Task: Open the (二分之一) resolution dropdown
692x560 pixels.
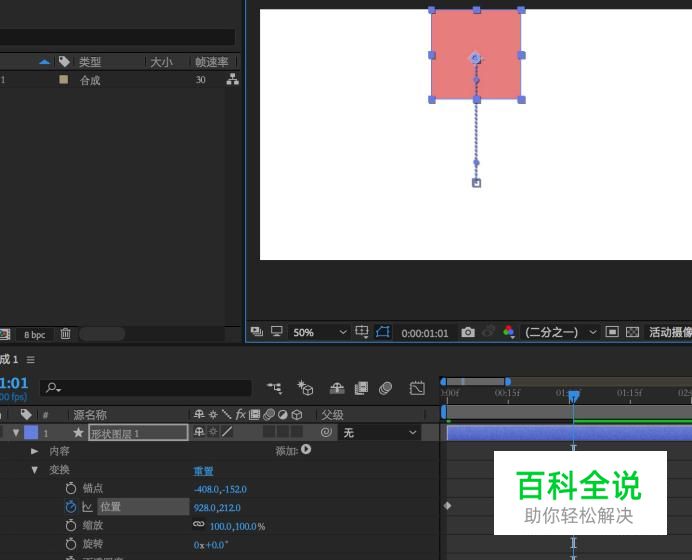Action: [560, 332]
